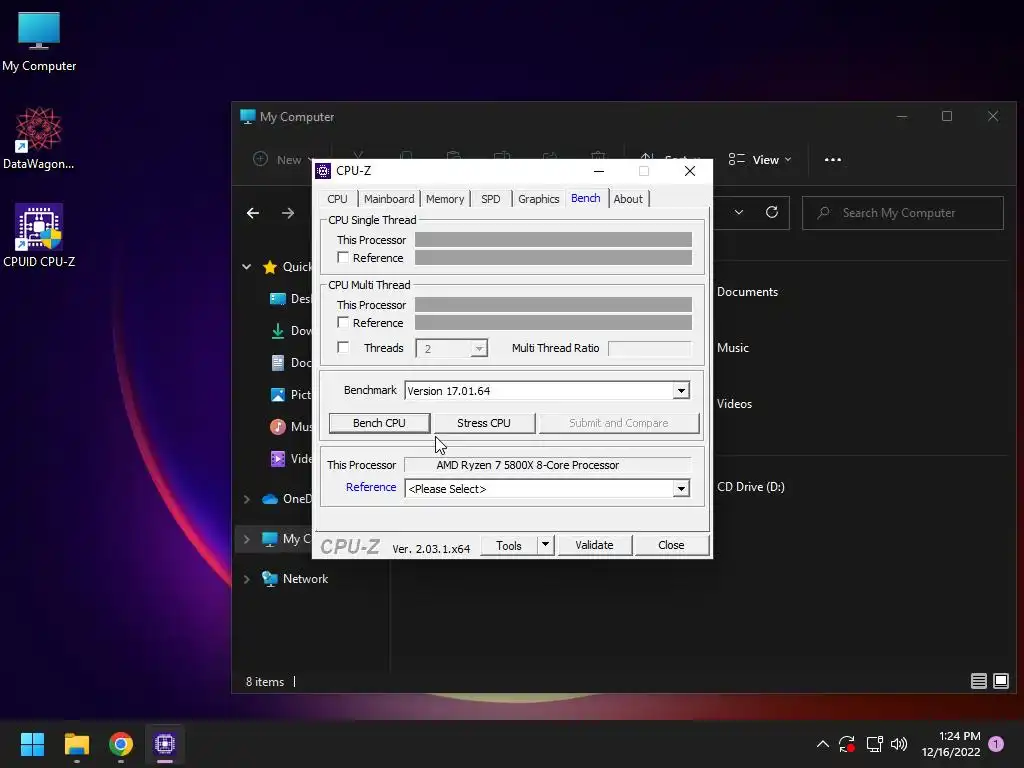
Task: Open the My Computer desktop icon
Action: [x=39, y=42]
